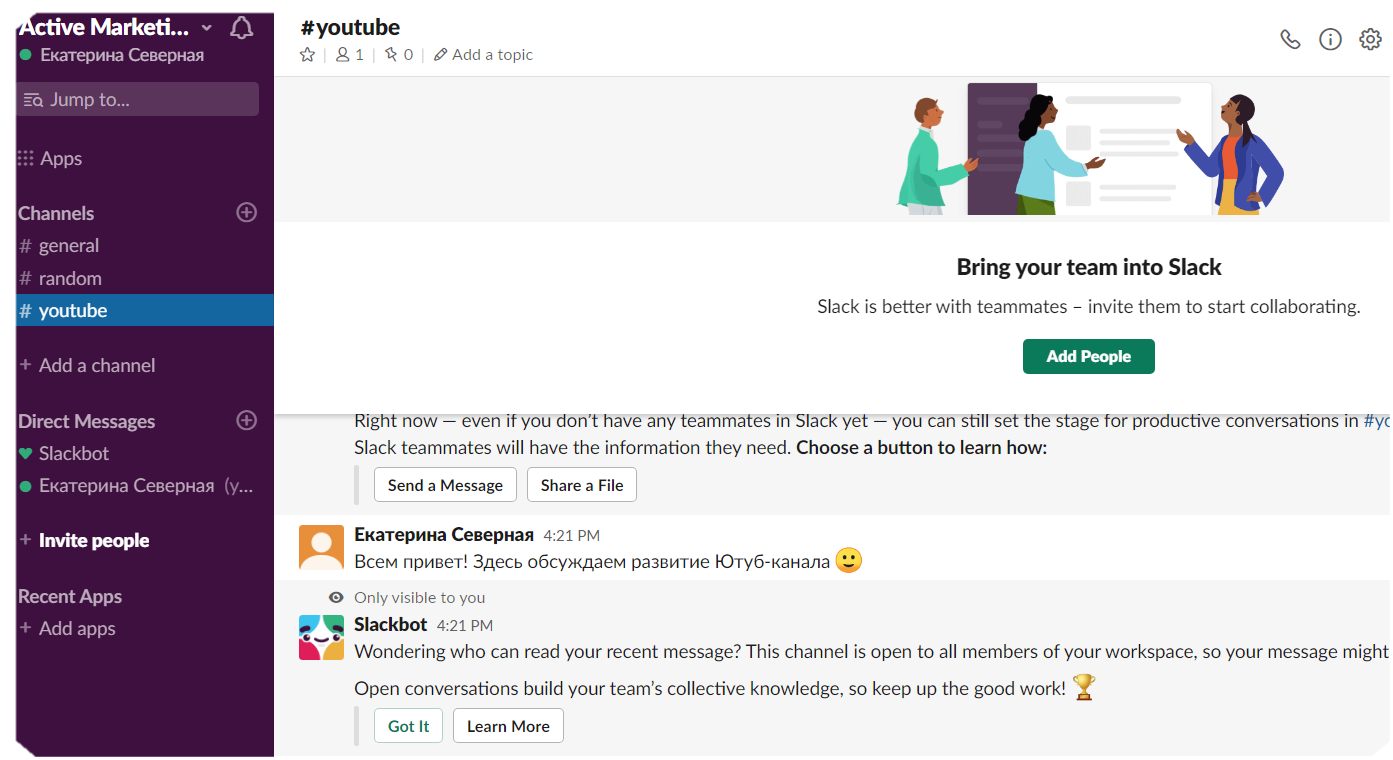Star the youtube channel
The image size is (1393, 760).
click(x=308, y=55)
